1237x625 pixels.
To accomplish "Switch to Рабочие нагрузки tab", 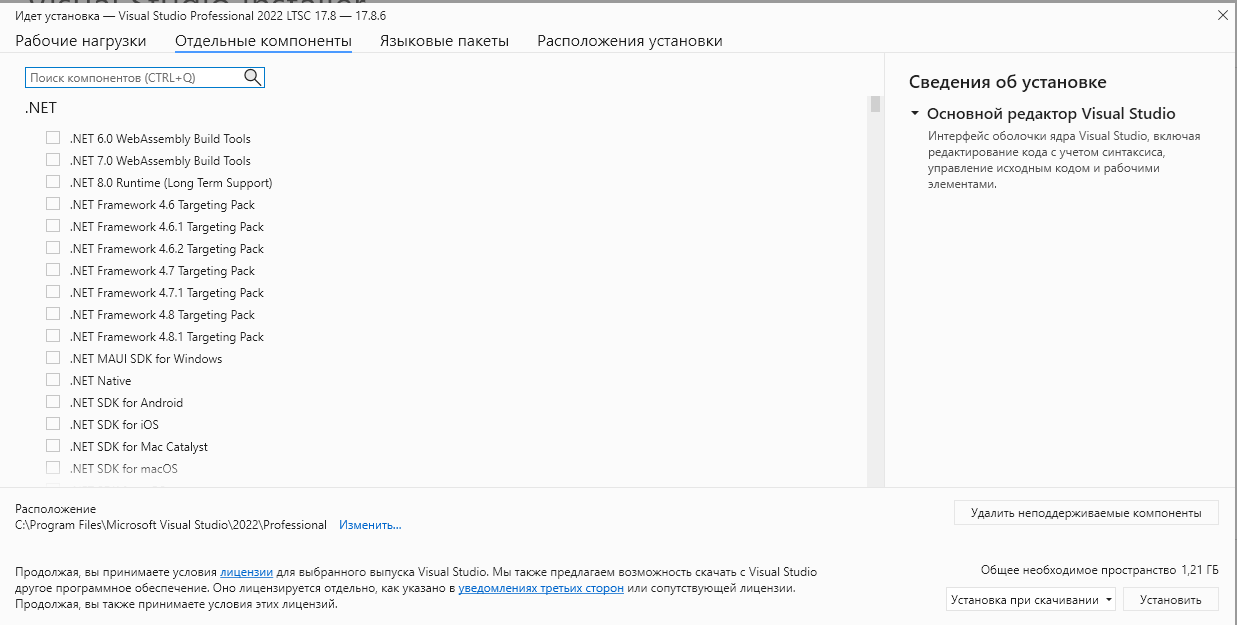I will [81, 41].
